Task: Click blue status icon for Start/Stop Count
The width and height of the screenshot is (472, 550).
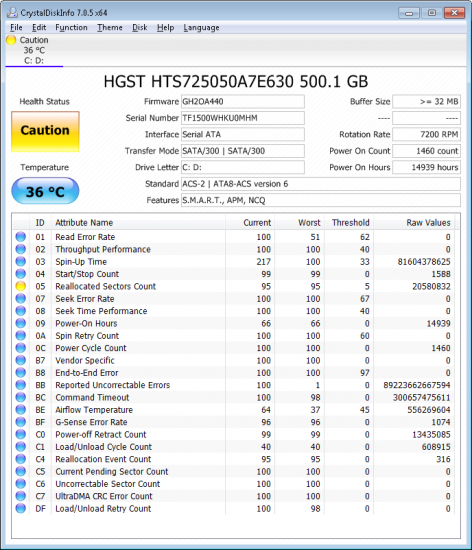Action: 21,274
